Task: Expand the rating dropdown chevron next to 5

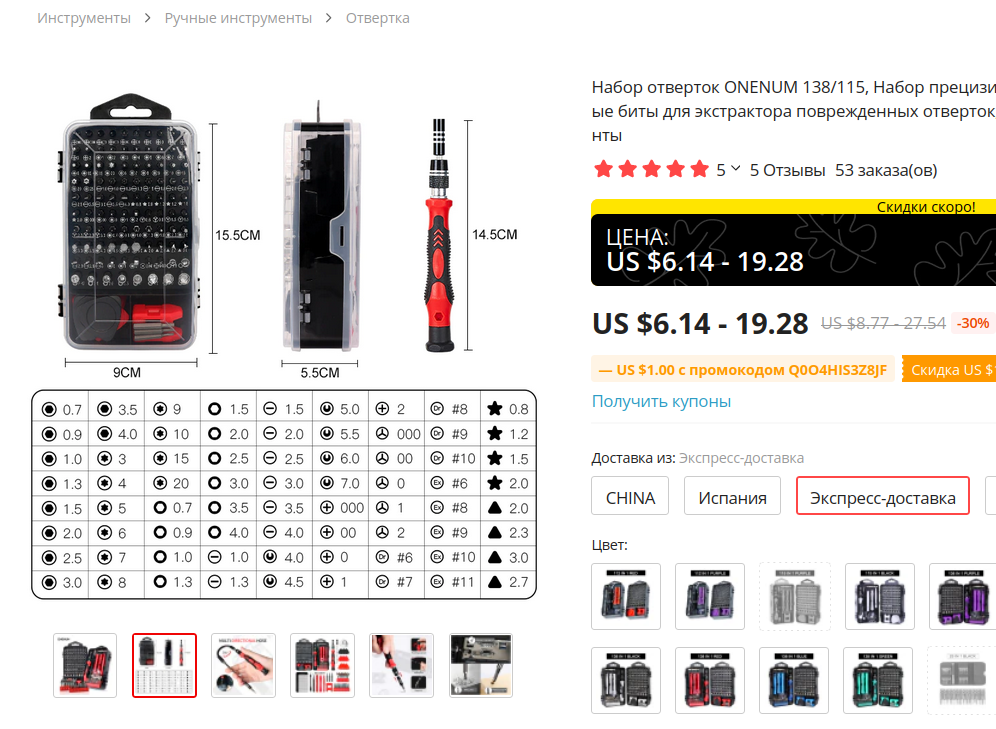Action: (736, 169)
